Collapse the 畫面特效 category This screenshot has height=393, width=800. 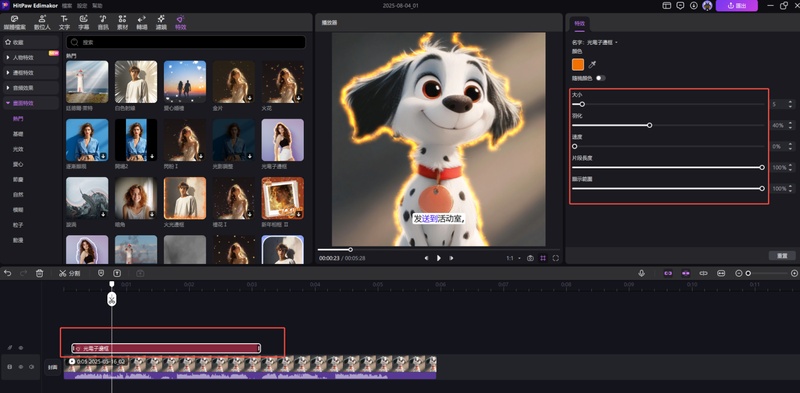pyautogui.click(x=31, y=103)
